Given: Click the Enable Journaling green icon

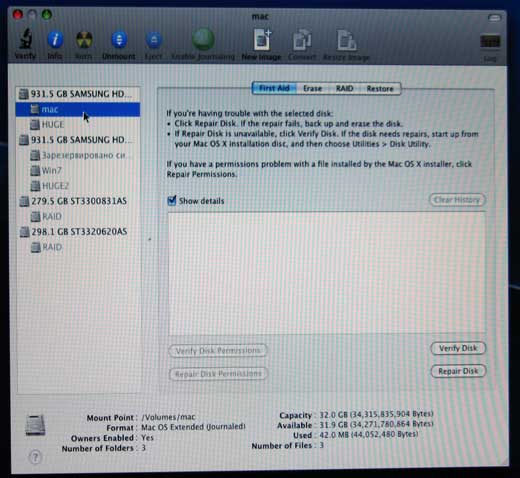Looking at the screenshot, I should click(x=203, y=39).
